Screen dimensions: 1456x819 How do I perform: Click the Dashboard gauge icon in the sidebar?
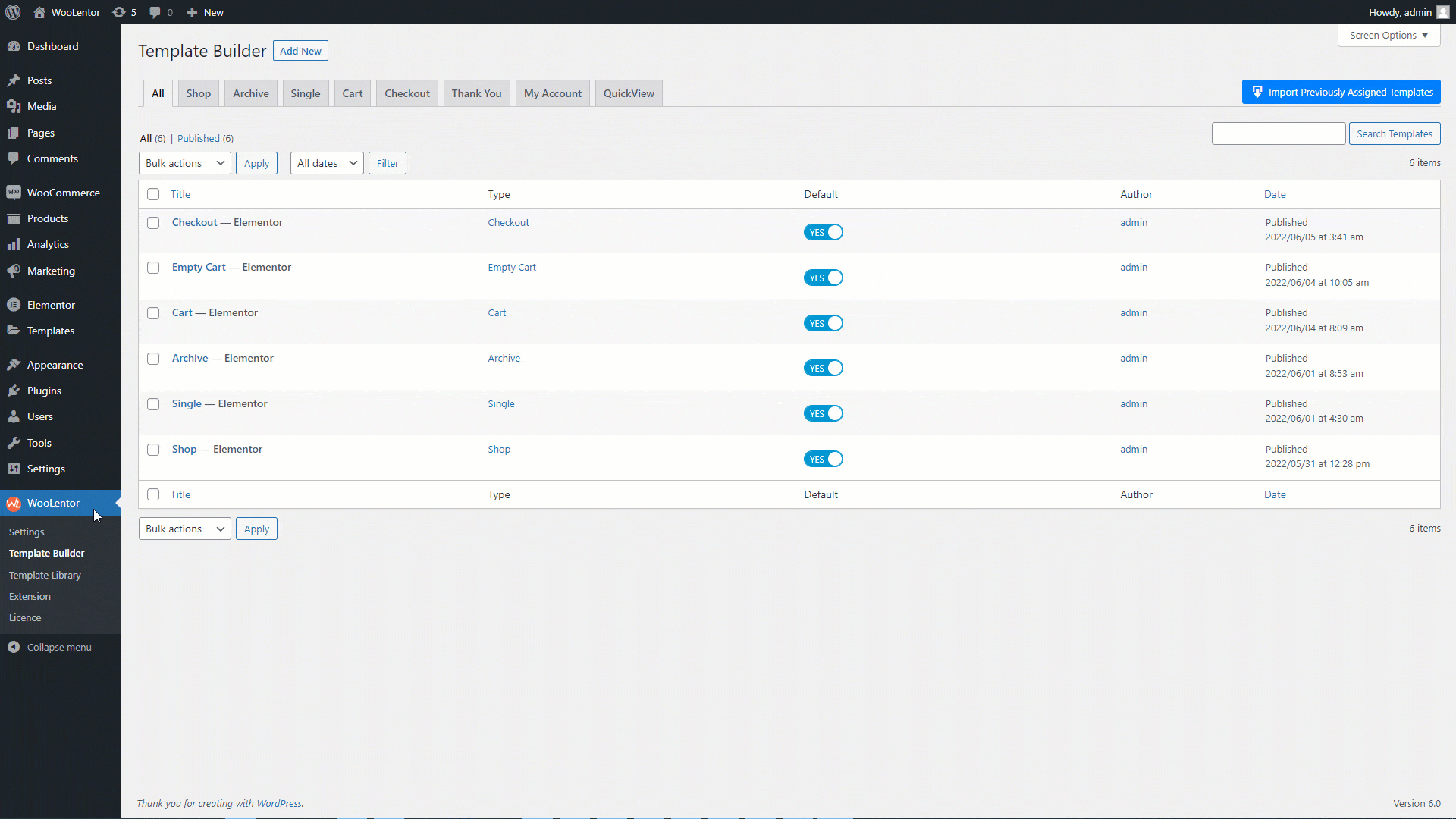tap(14, 46)
